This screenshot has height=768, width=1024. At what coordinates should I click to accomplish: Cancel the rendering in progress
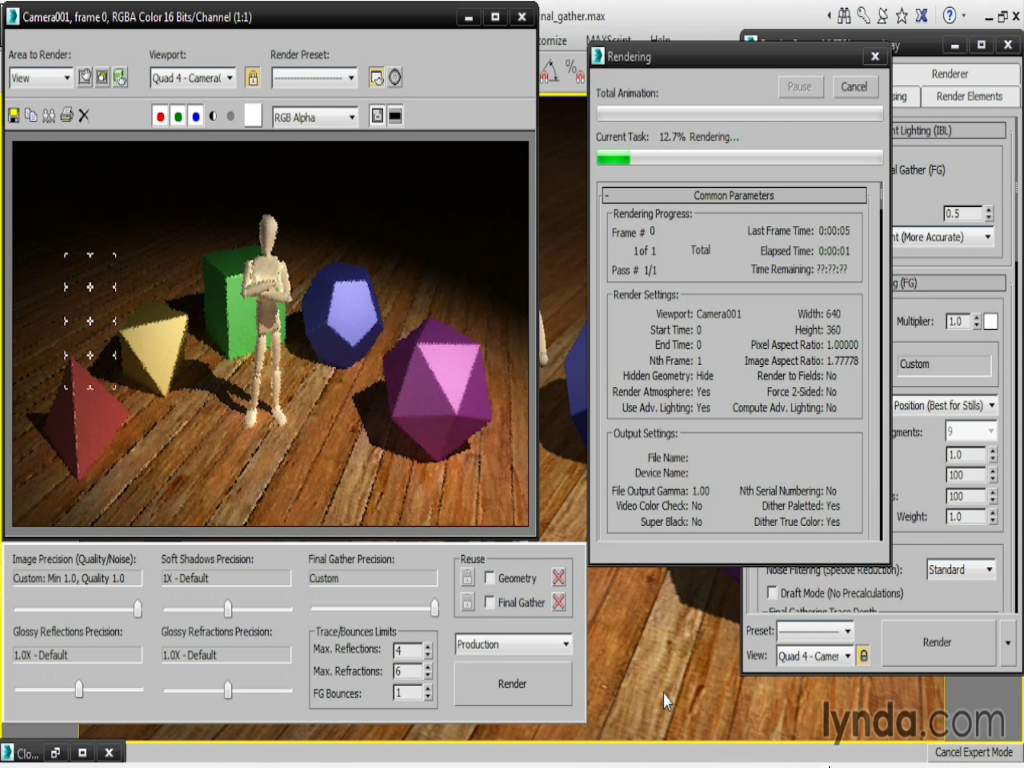click(854, 87)
